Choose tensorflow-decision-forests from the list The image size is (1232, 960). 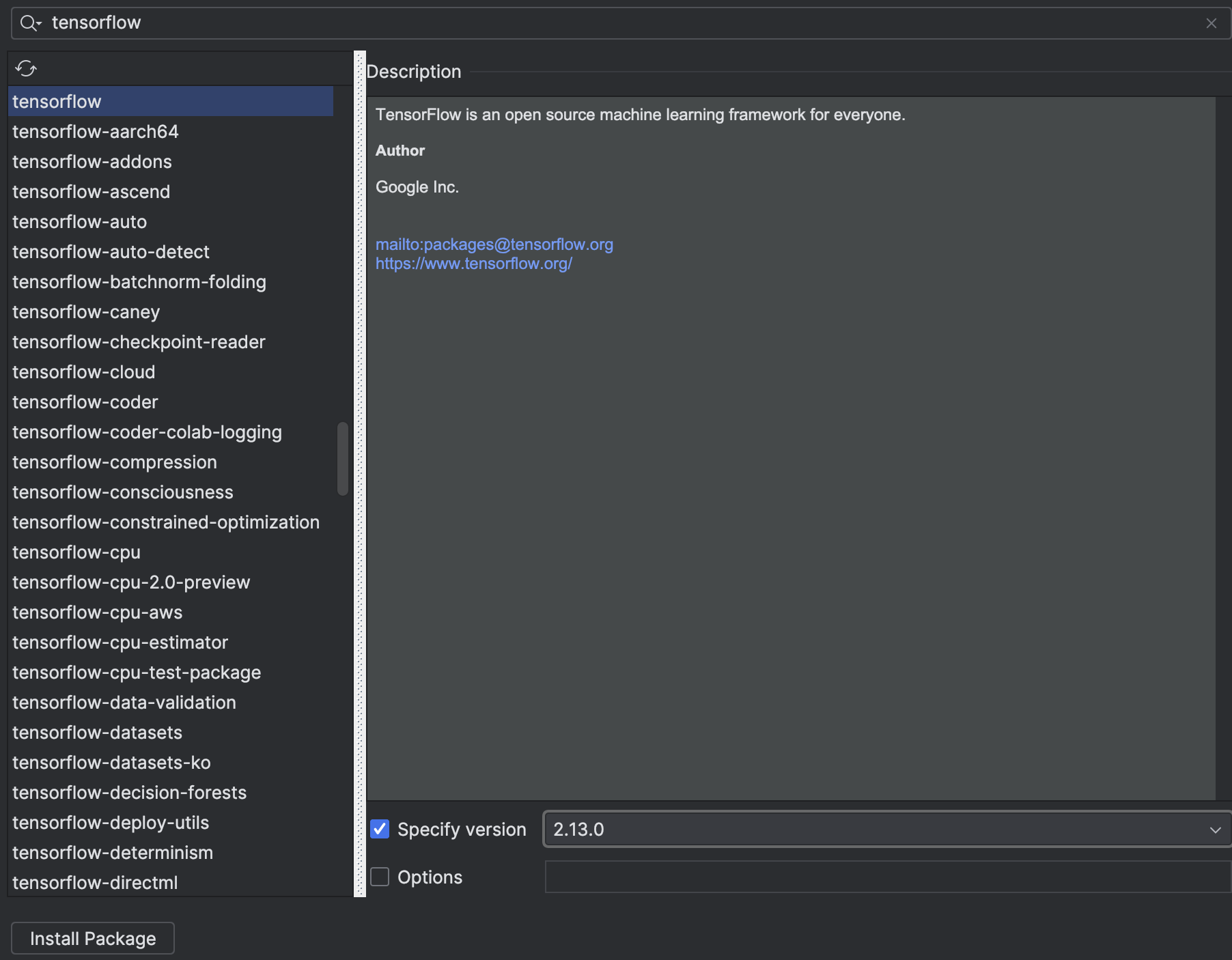(x=171, y=792)
